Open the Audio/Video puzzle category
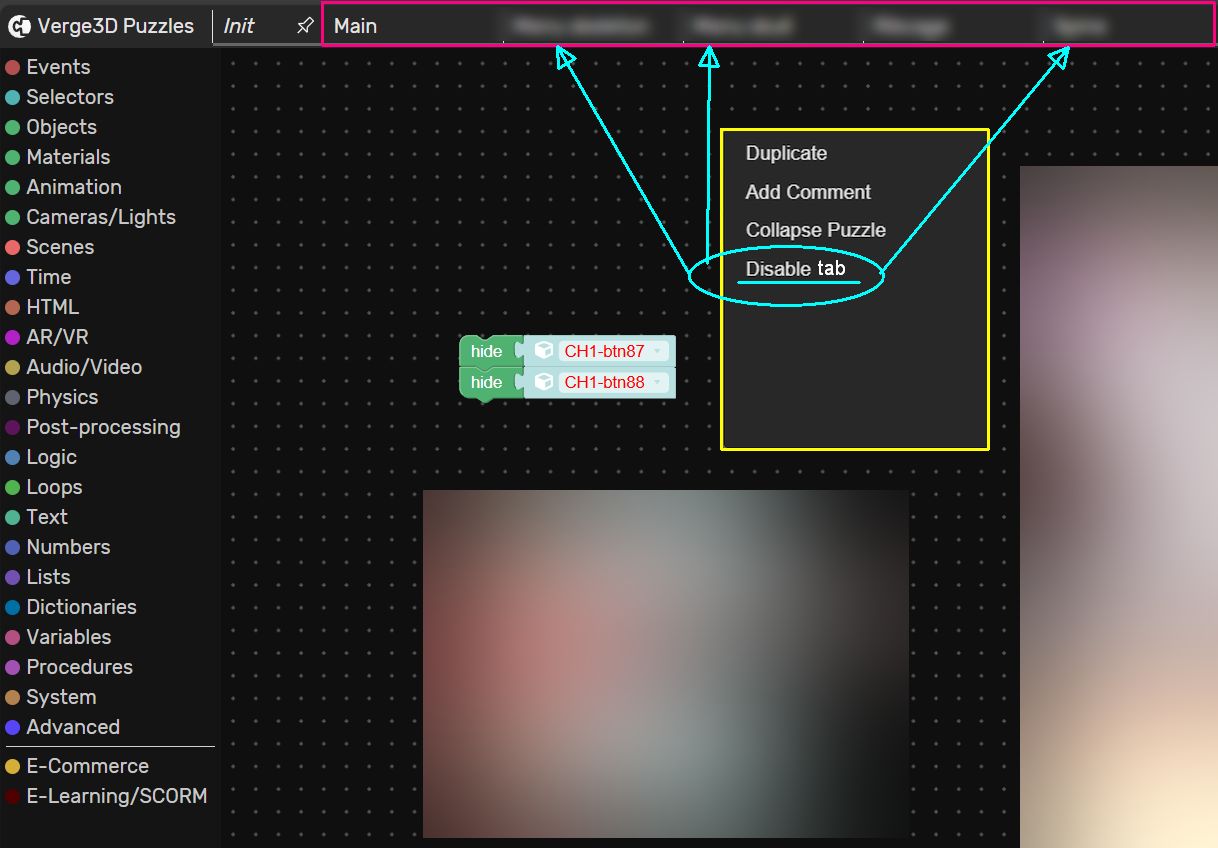Image resolution: width=1218 pixels, height=848 pixels. tap(74, 367)
